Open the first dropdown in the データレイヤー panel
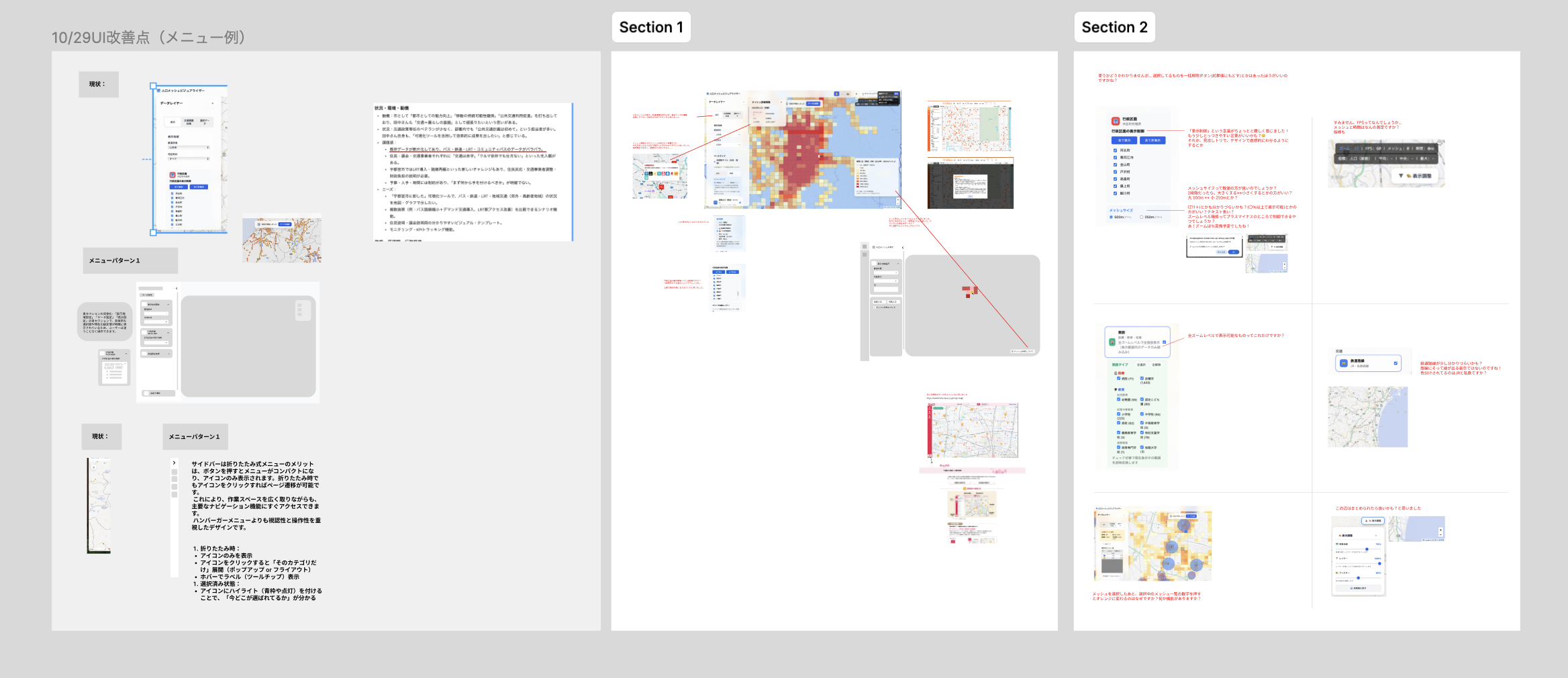1568x678 pixels. [189, 148]
